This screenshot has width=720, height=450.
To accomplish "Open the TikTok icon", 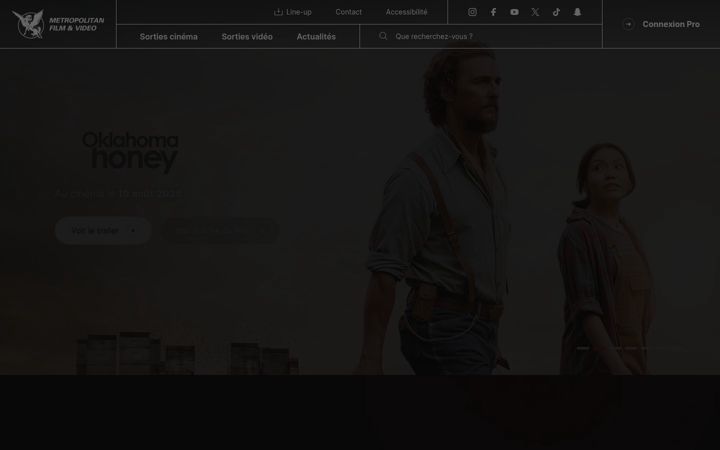I will (556, 12).
